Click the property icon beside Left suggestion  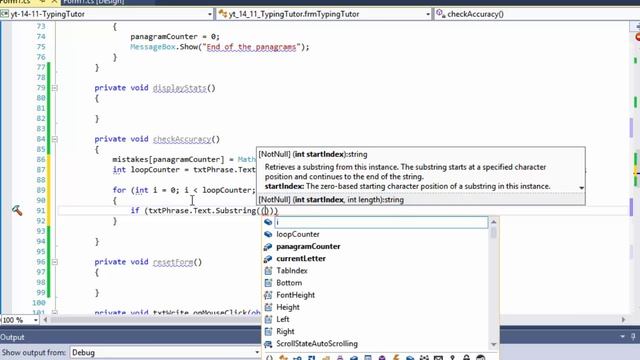[x=268, y=319]
